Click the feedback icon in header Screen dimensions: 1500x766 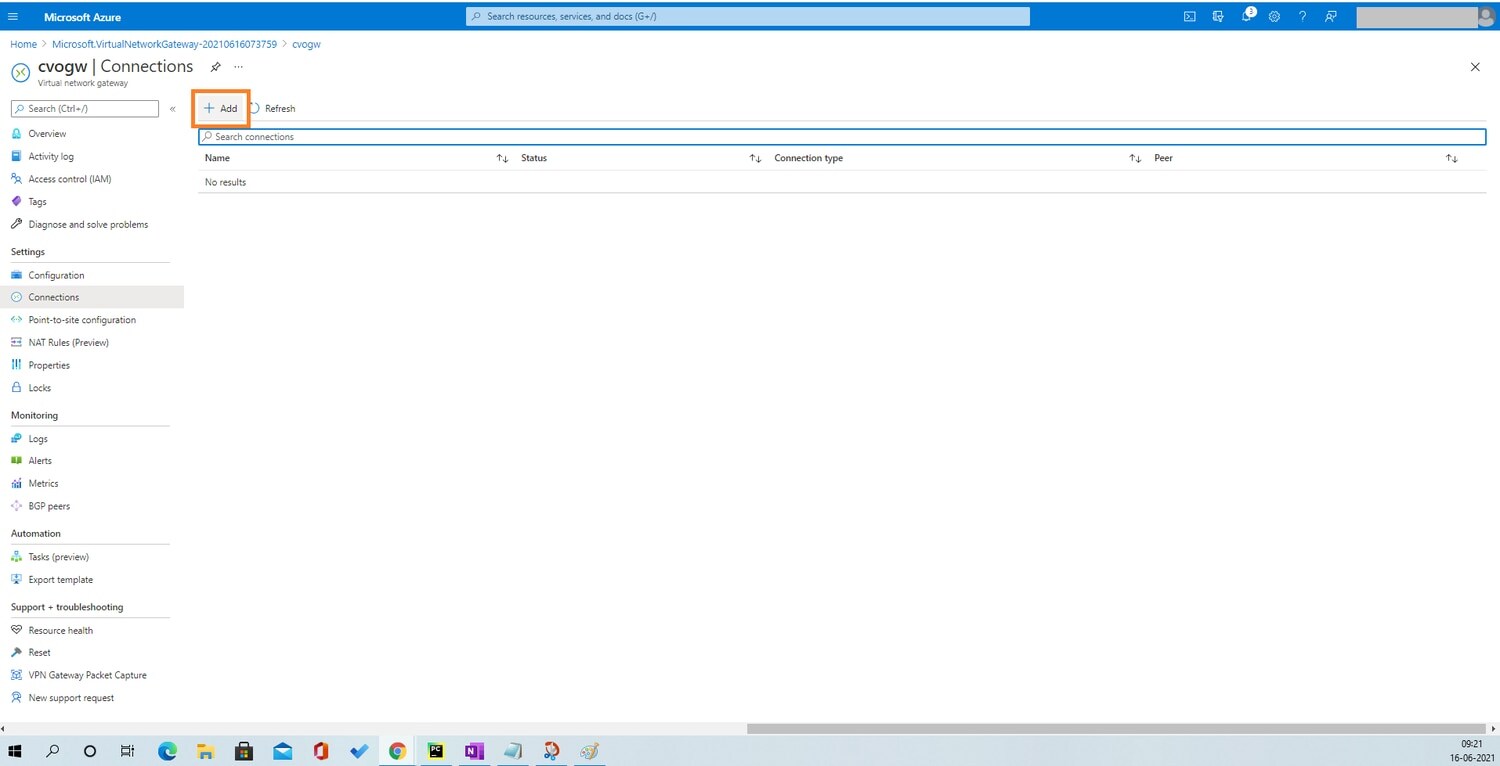tap(1330, 16)
